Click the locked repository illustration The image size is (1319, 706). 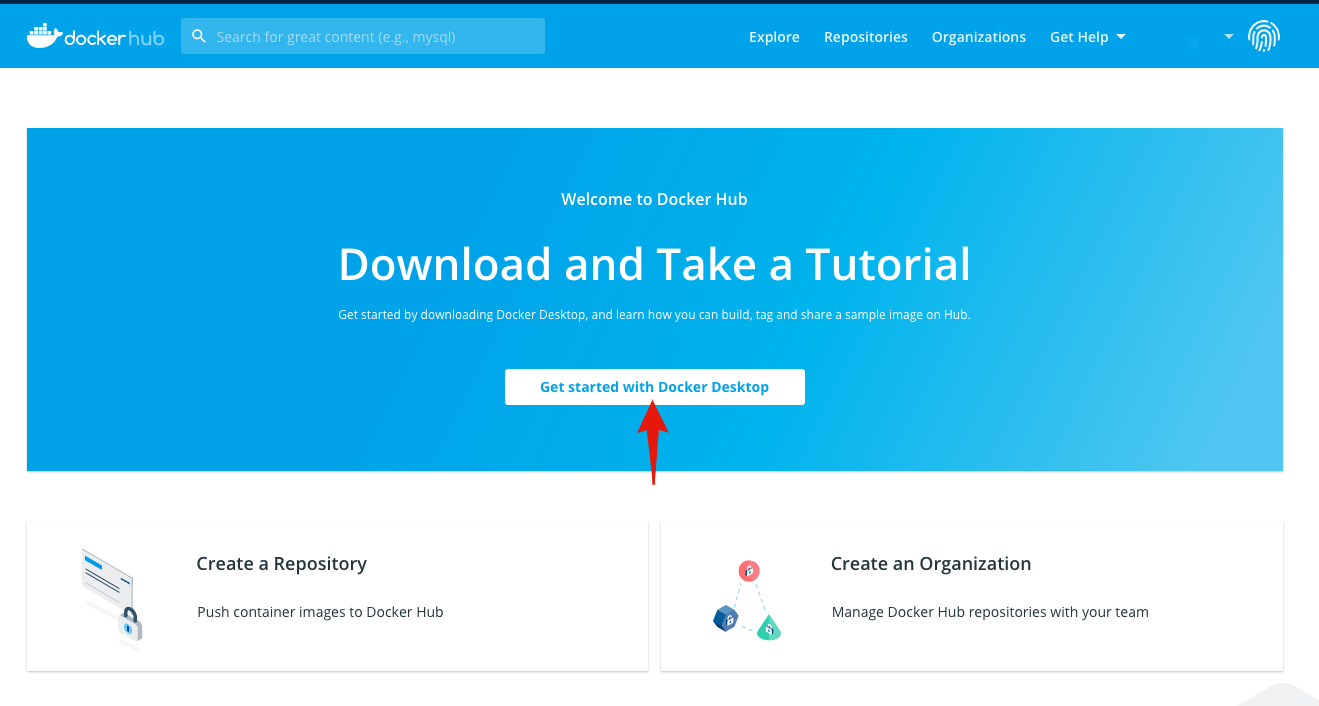click(x=112, y=598)
